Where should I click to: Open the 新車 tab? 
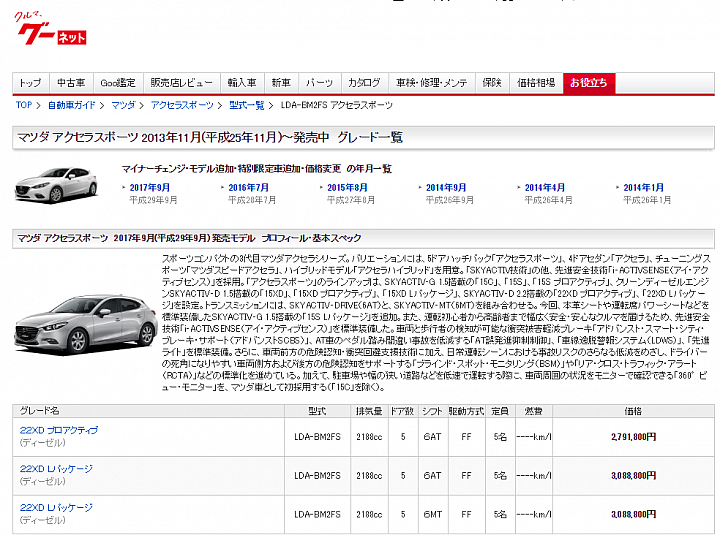tap(281, 83)
